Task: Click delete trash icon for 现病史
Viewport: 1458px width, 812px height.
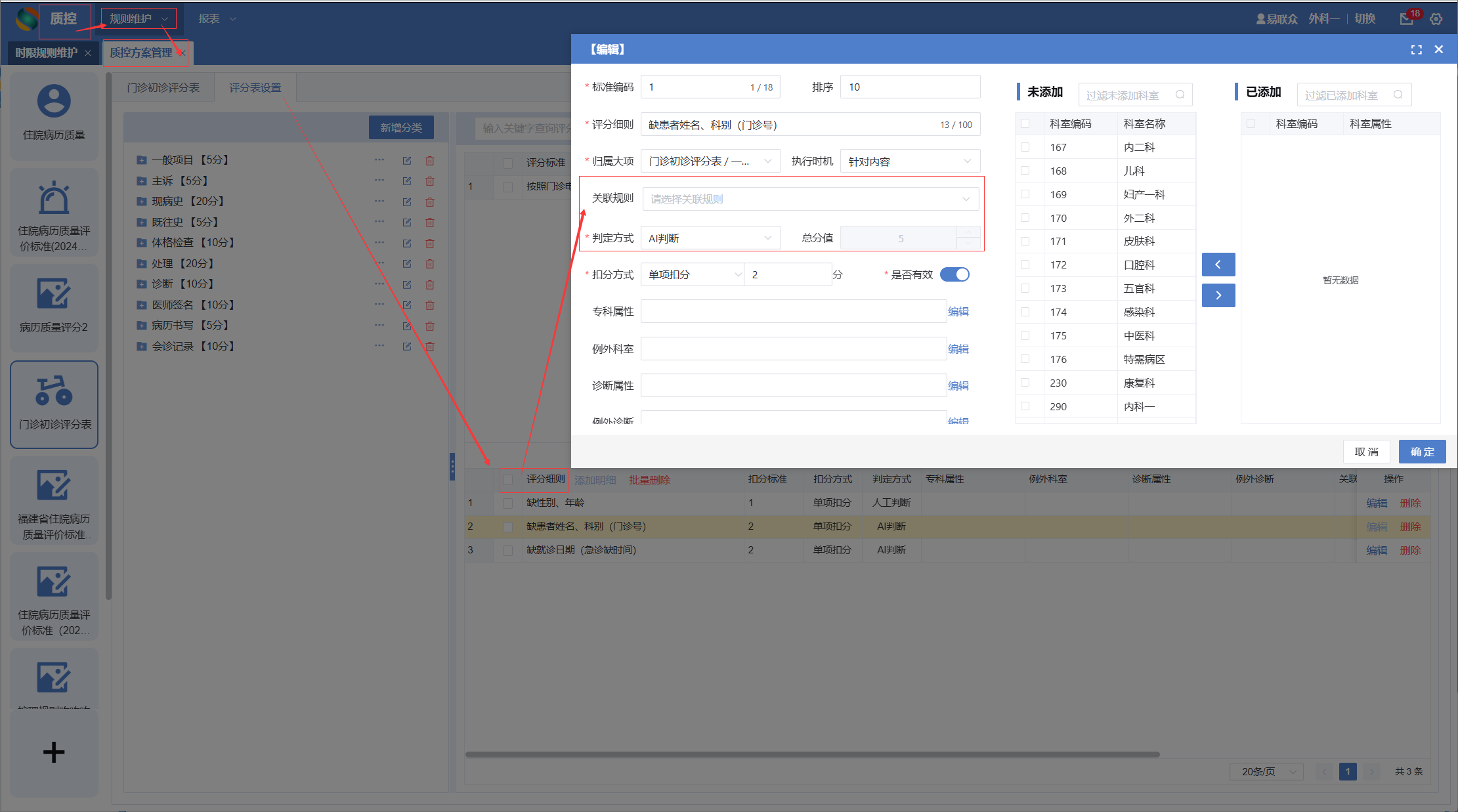Action: pyautogui.click(x=430, y=202)
